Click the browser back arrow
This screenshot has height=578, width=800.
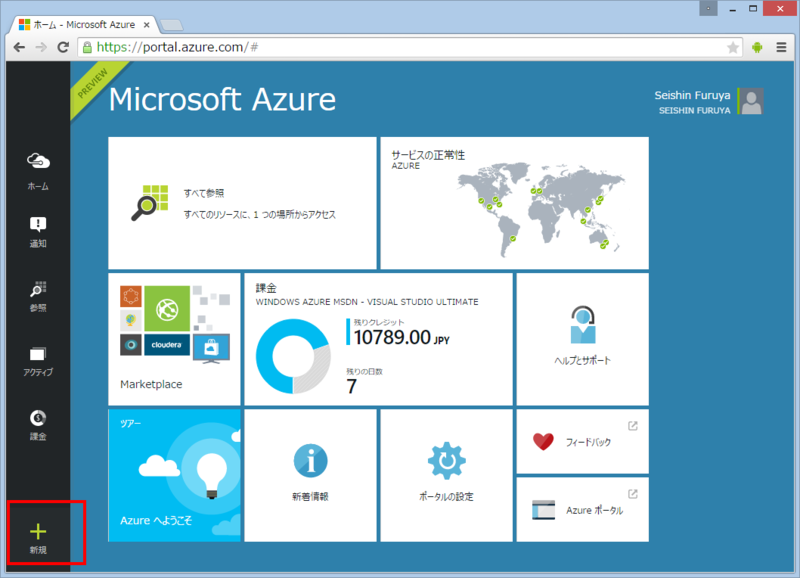[x=19, y=47]
